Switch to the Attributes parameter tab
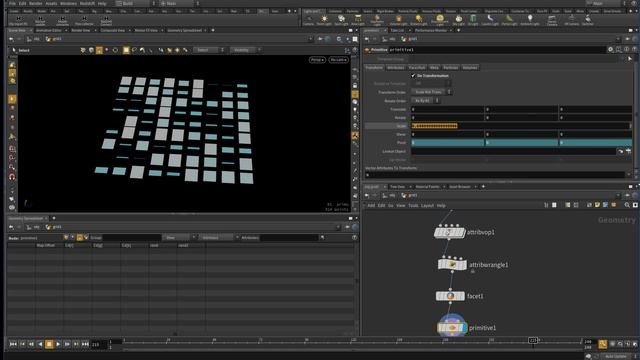The height and width of the screenshot is (360, 640). [x=396, y=68]
